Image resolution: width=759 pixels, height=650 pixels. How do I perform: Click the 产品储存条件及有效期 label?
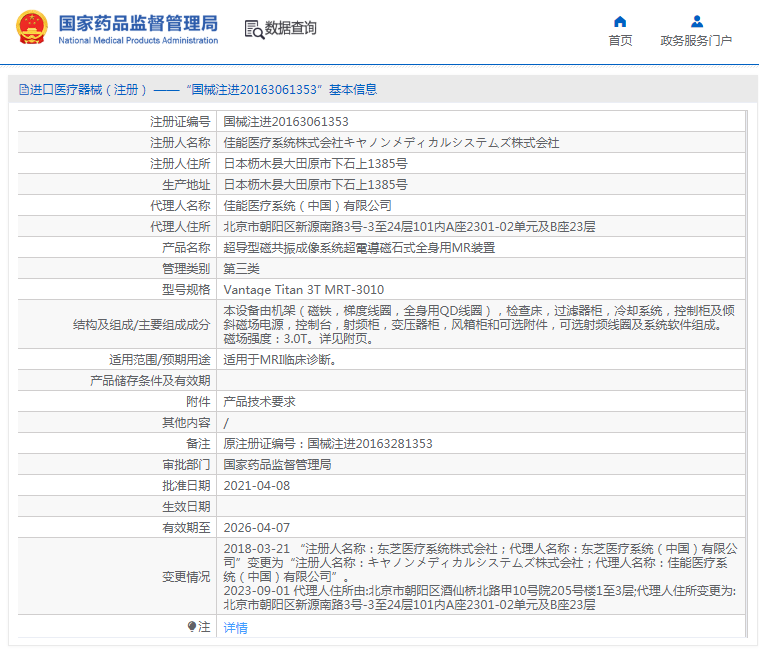tap(150, 381)
